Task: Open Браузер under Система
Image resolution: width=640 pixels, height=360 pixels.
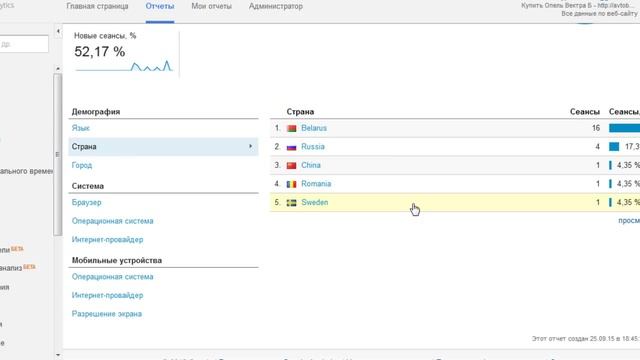Action: click(x=87, y=202)
